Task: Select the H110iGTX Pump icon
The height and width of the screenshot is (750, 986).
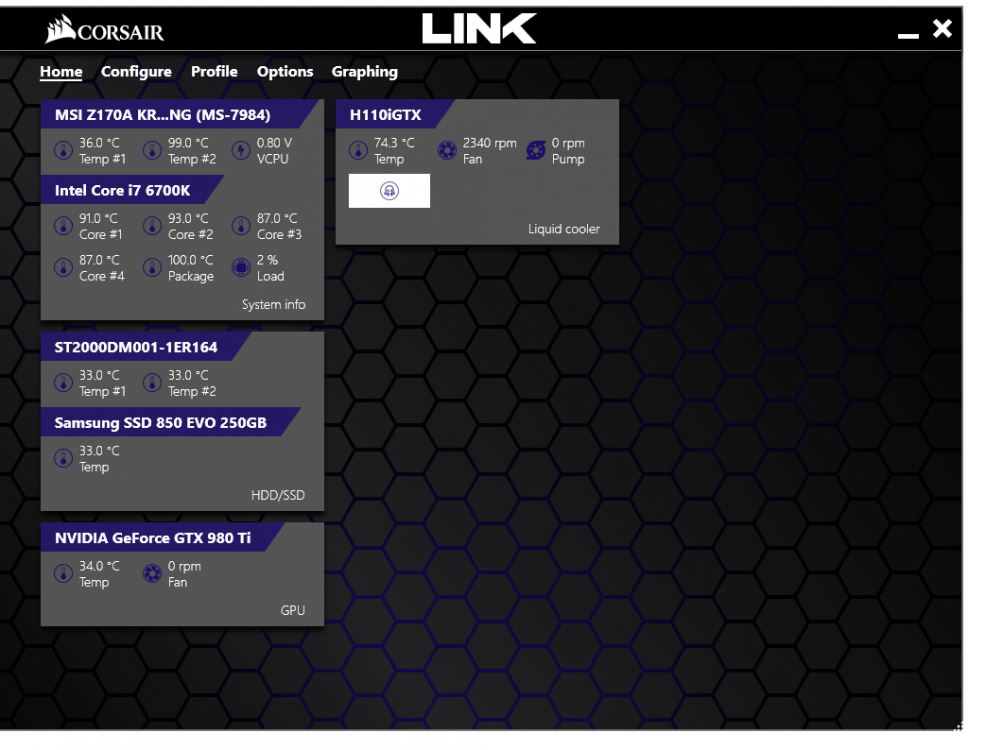Action: click(536, 151)
